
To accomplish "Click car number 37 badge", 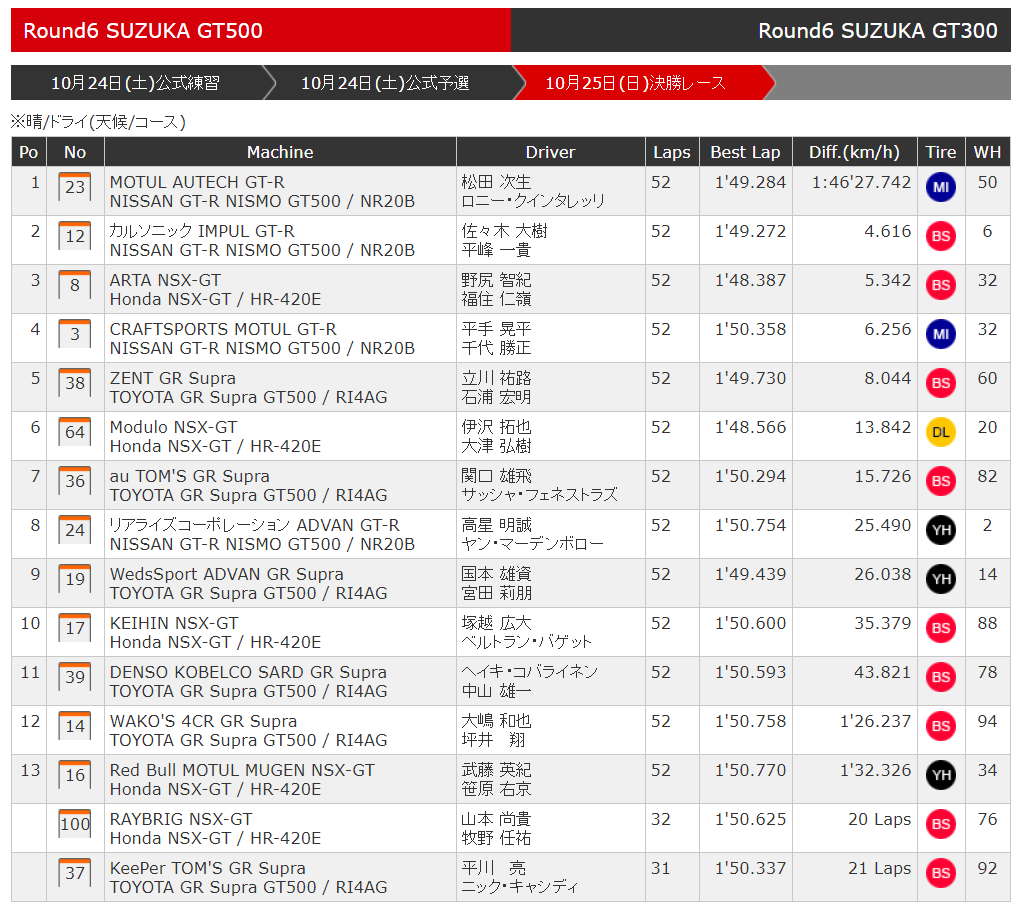I will tap(75, 872).
